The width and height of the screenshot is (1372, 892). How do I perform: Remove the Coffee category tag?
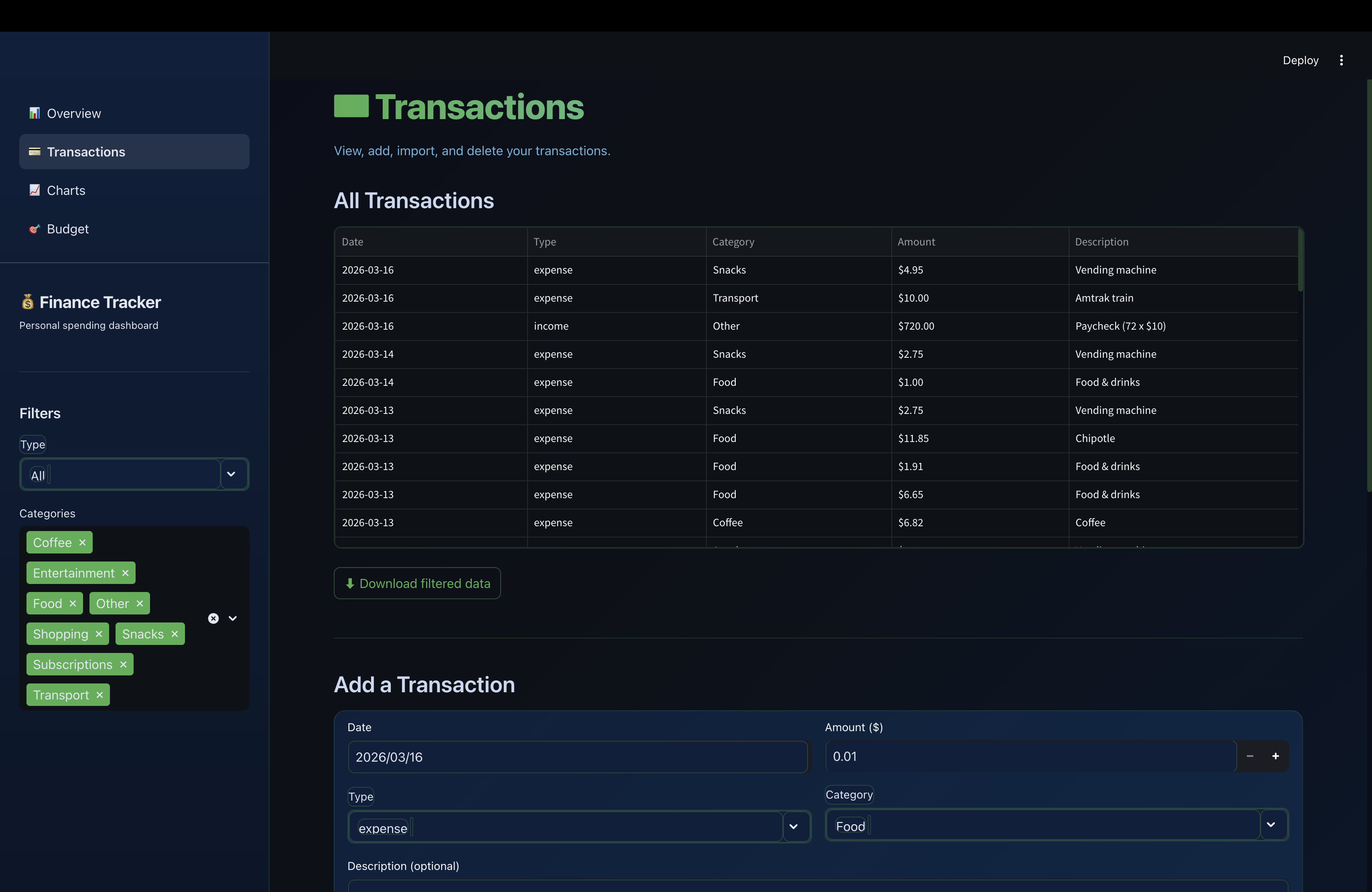(81, 542)
